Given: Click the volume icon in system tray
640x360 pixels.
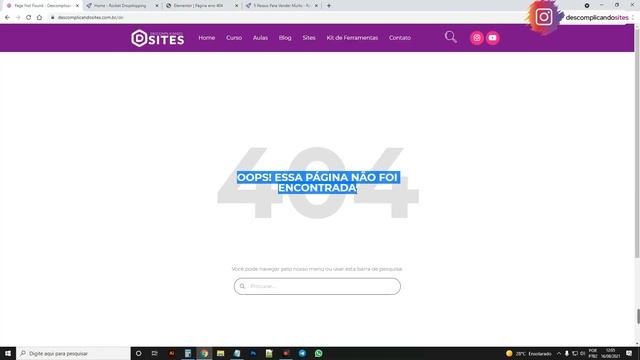Looking at the screenshot, I should tap(582, 353).
